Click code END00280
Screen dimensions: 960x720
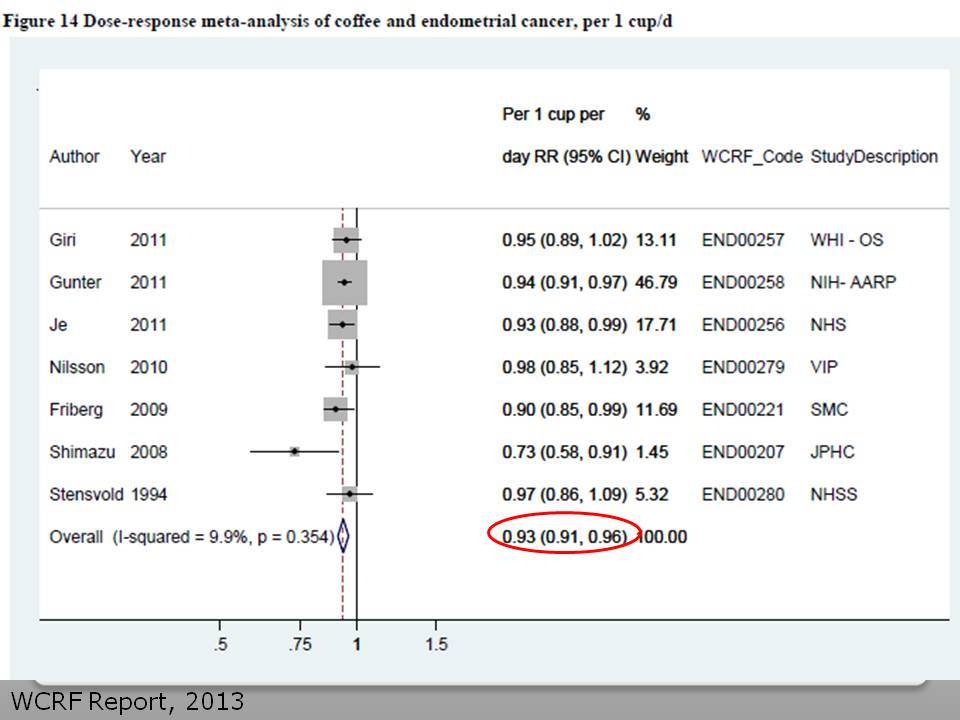pos(743,494)
